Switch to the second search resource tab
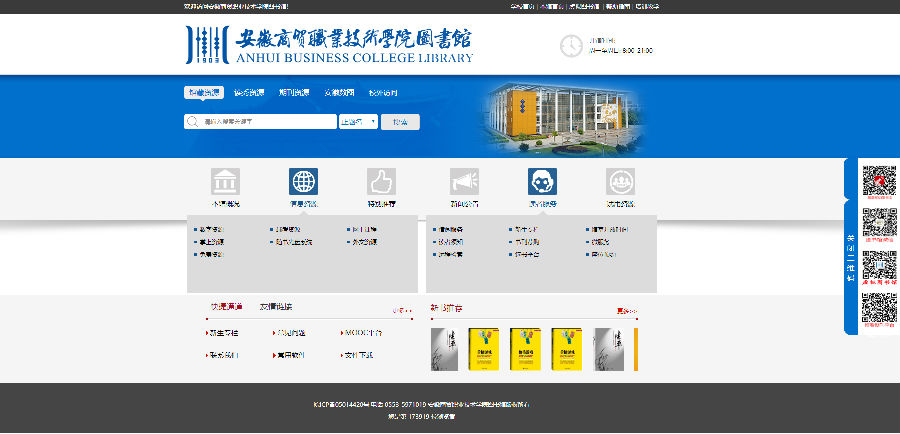Image resolution: width=900 pixels, height=434 pixels. [x=249, y=93]
